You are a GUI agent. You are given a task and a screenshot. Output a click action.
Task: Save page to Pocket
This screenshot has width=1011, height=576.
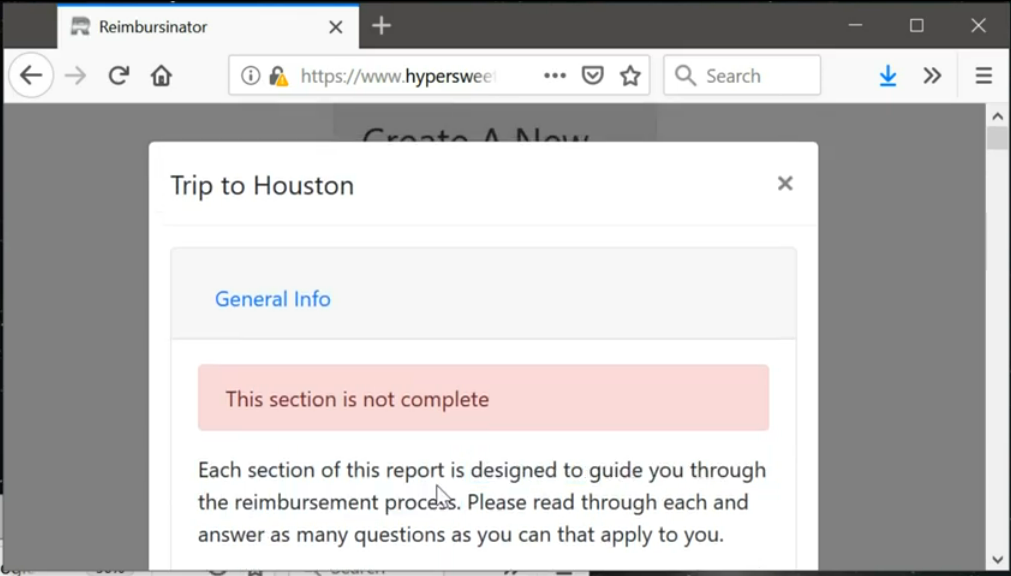pos(592,75)
